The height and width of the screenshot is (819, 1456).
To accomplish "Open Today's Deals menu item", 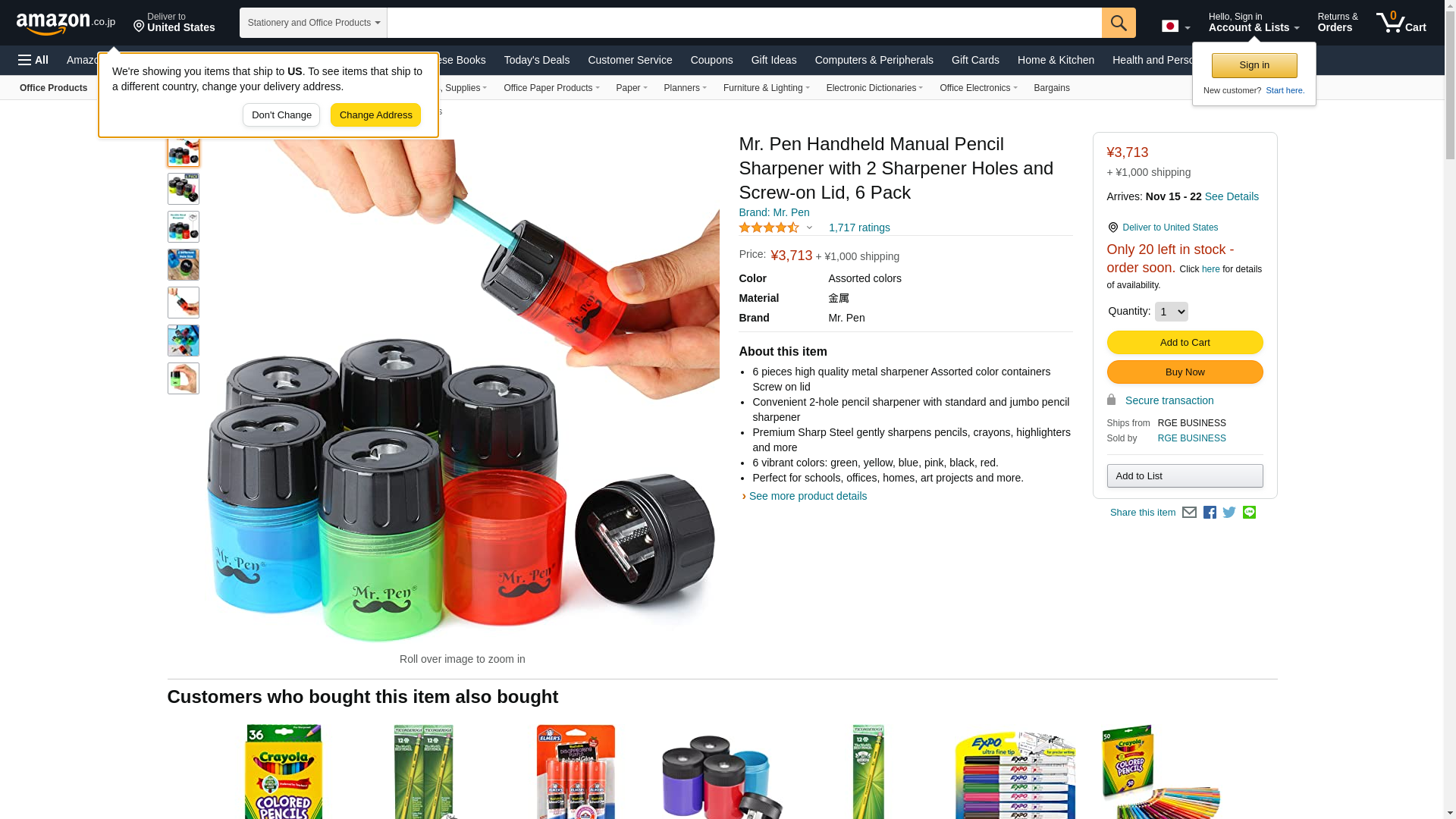I will [537, 60].
